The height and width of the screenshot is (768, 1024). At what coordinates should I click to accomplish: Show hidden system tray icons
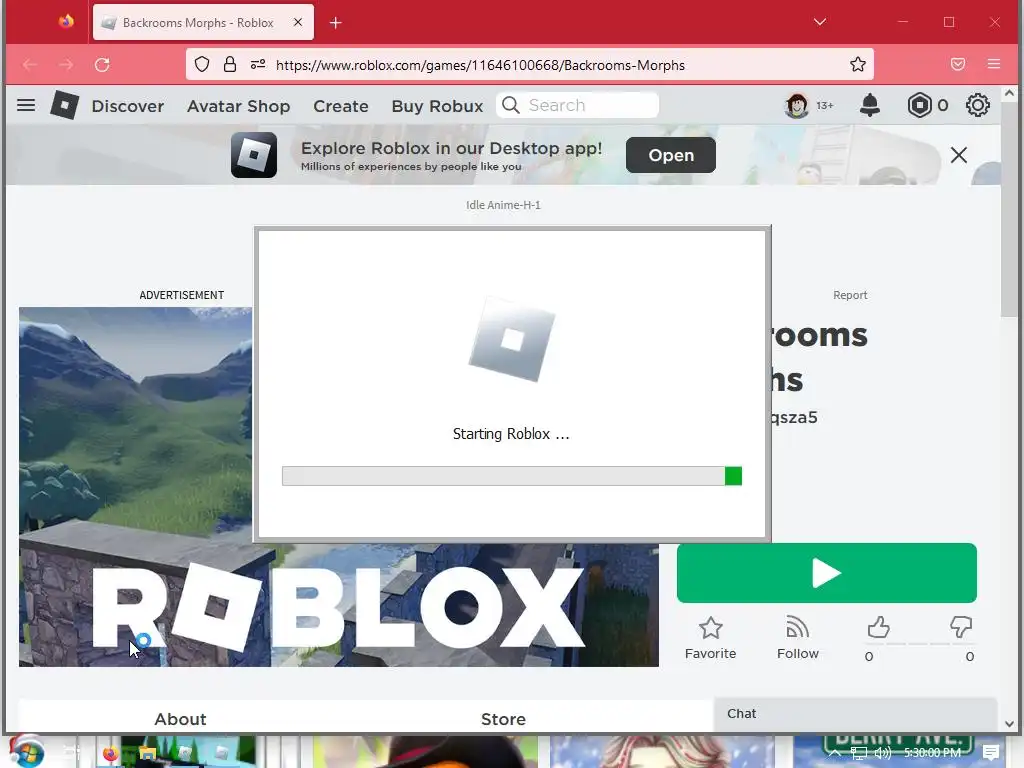coord(834,753)
